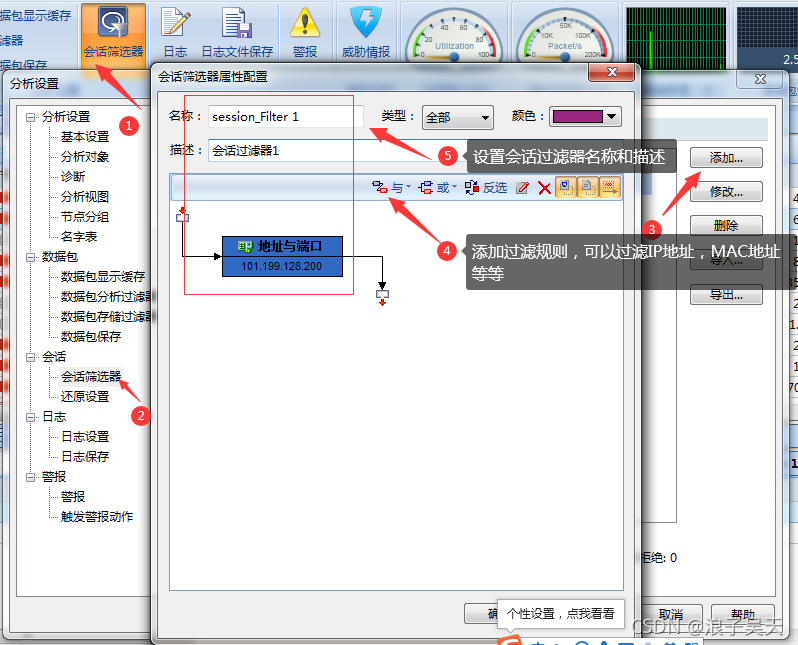Close the 会话筛选器属性配置 dialog
This screenshot has width=798, height=645.
click(612, 72)
